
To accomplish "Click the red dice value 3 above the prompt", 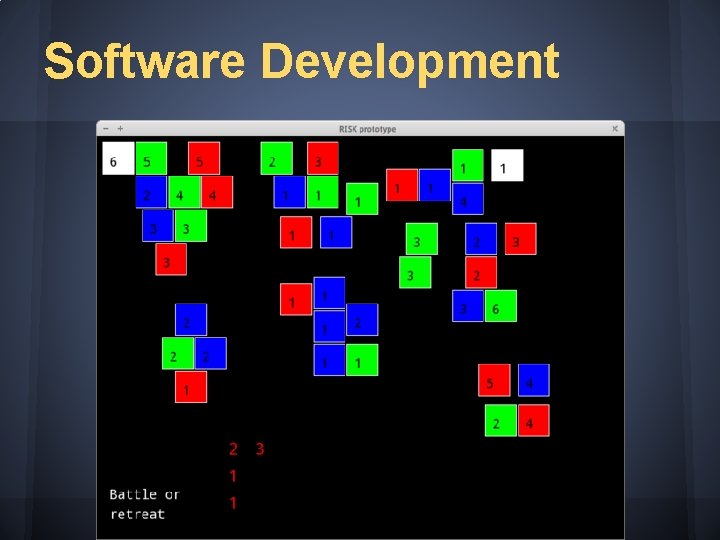I will click(x=260, y=449).
